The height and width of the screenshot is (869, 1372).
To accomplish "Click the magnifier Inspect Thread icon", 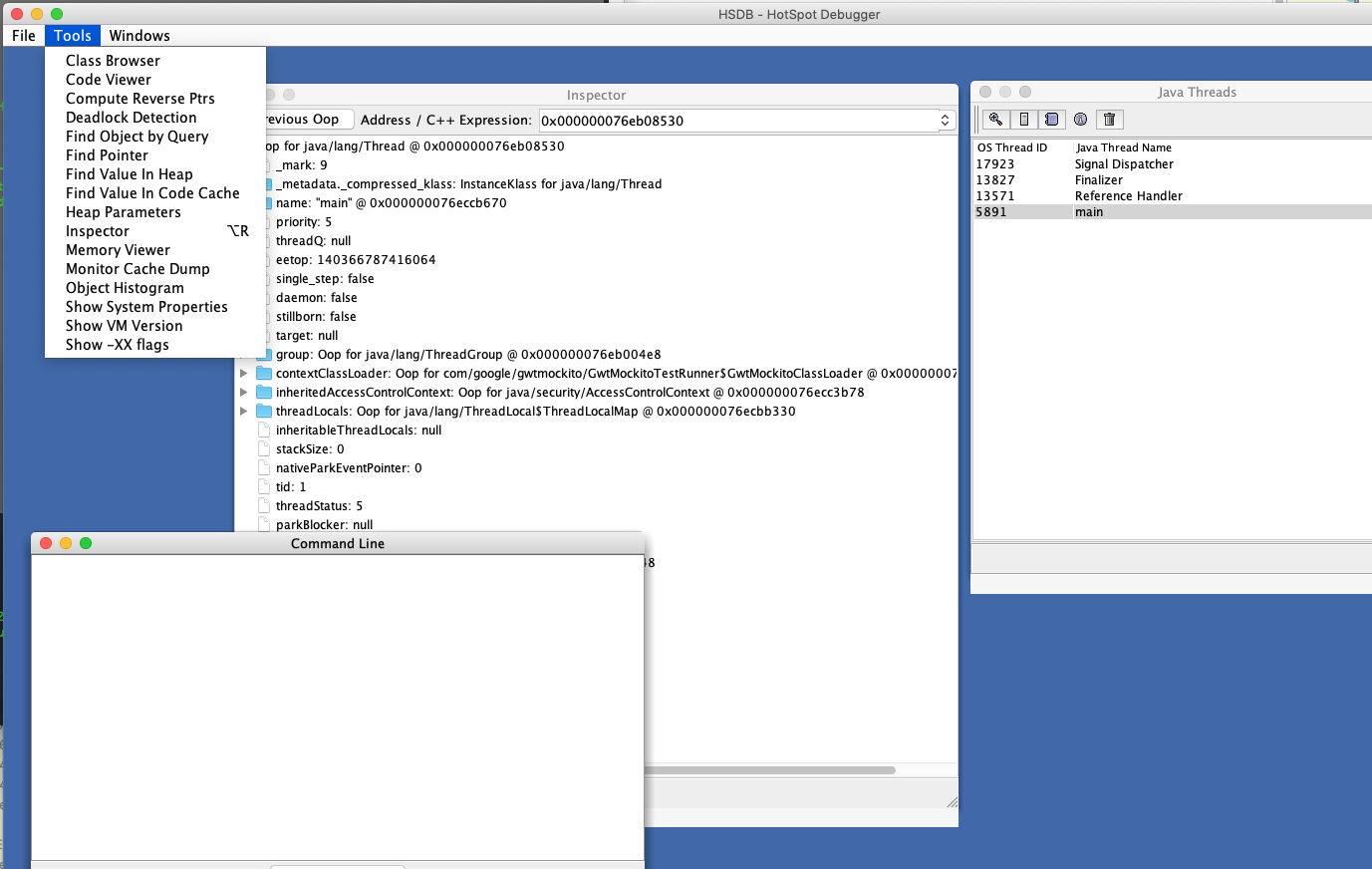I will click(995, 120).
